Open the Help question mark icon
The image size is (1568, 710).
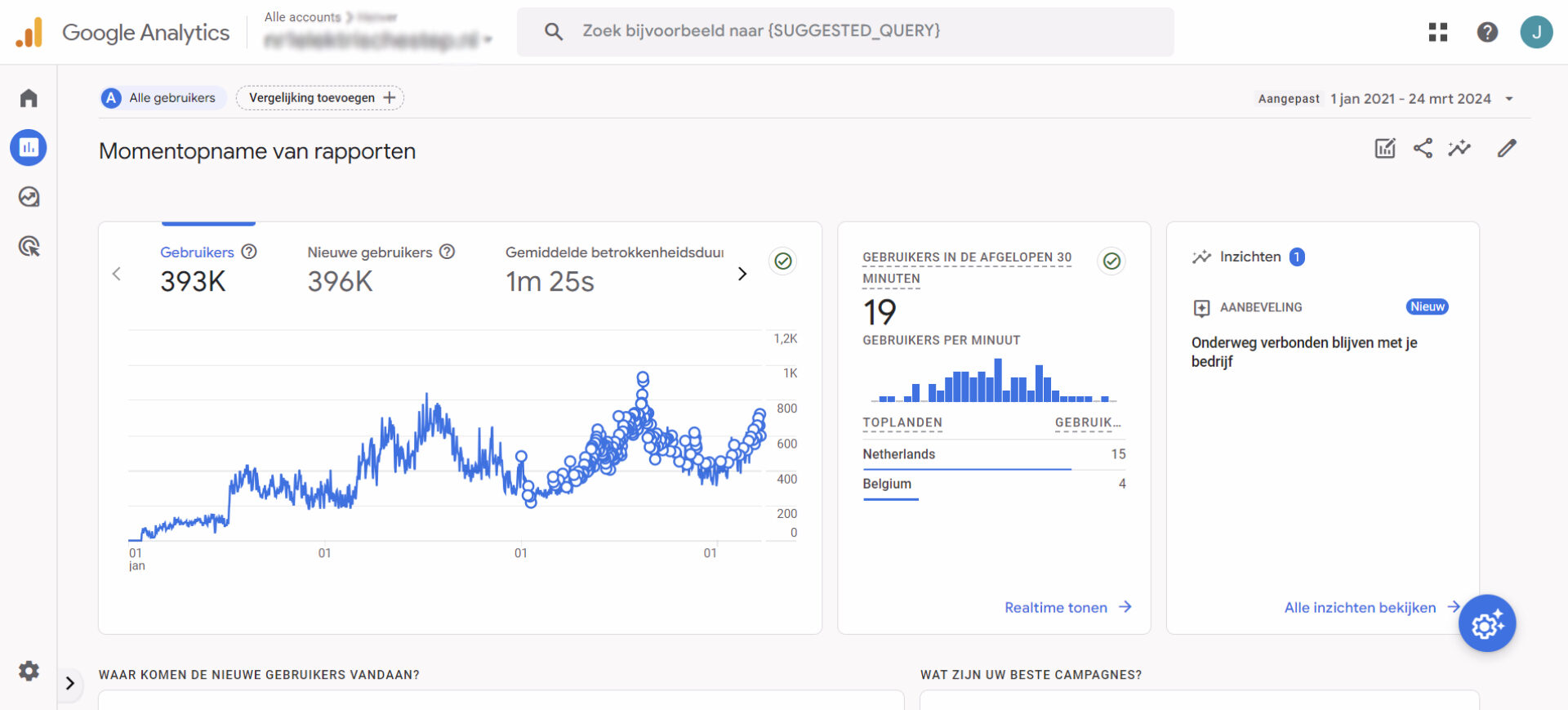1487,32
